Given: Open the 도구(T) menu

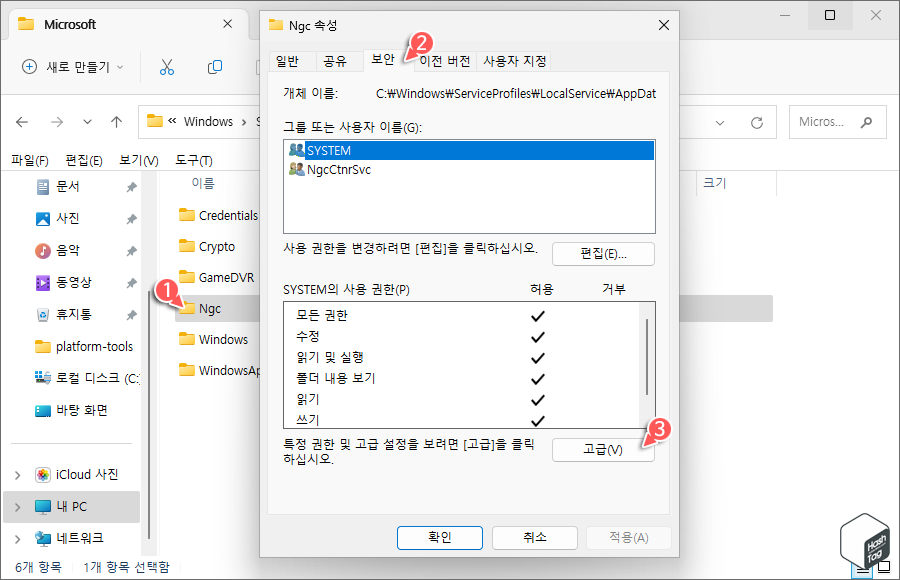Looking at the screenshot, I should pos(193,160).
